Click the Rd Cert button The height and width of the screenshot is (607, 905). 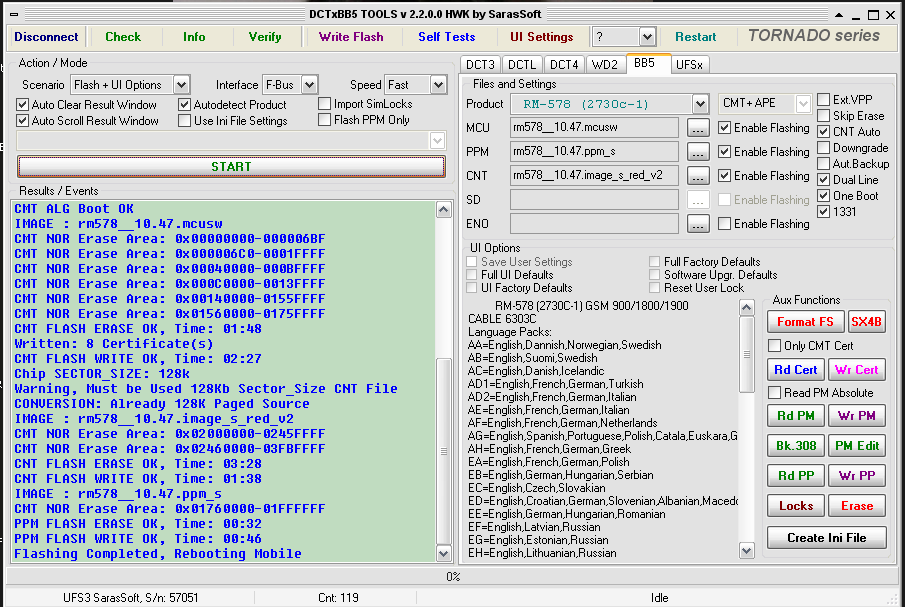[796, 370]
